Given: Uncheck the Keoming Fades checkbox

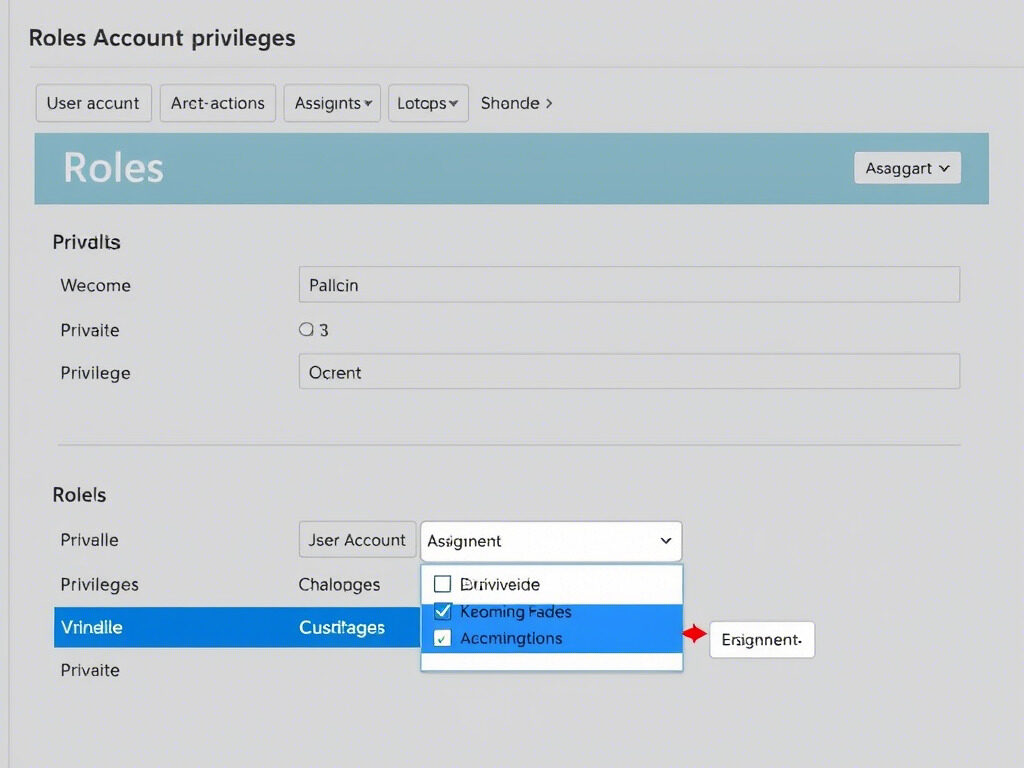Looking at the screenshot, I should click(x=443, y=611).
